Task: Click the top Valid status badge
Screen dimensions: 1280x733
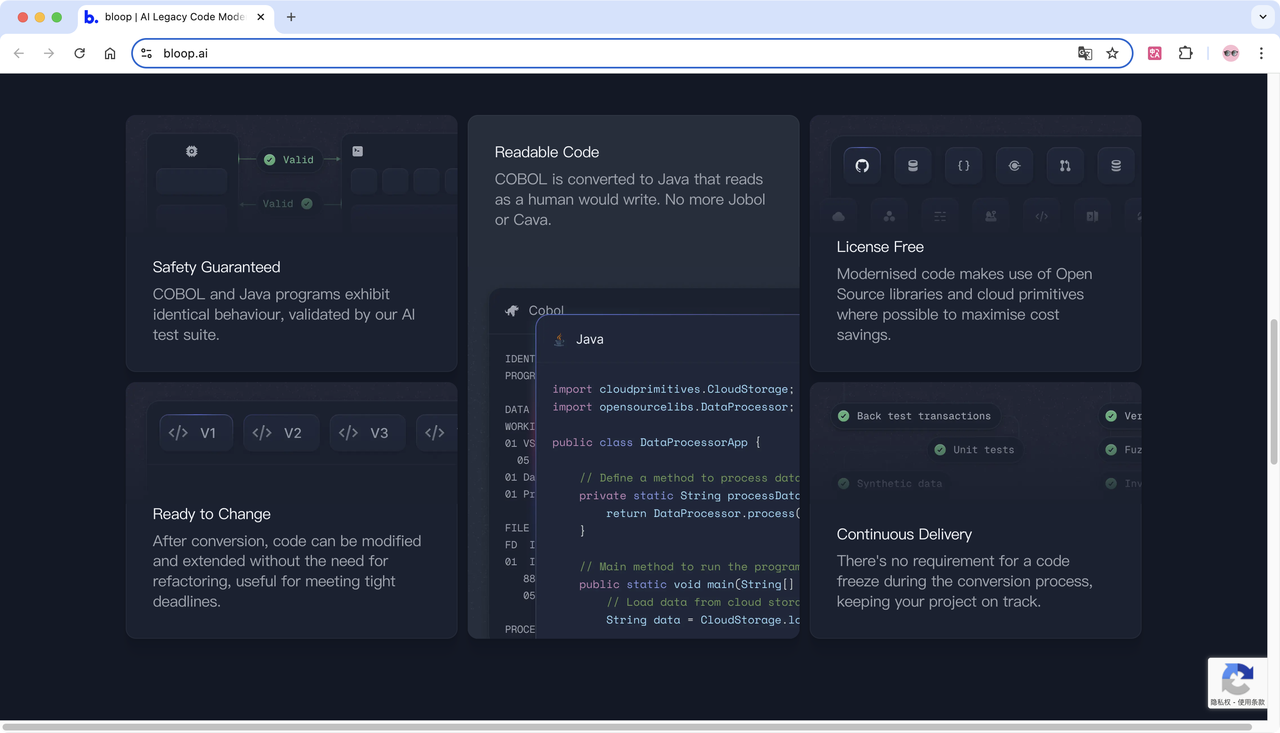Action: (x=290, y=159)
